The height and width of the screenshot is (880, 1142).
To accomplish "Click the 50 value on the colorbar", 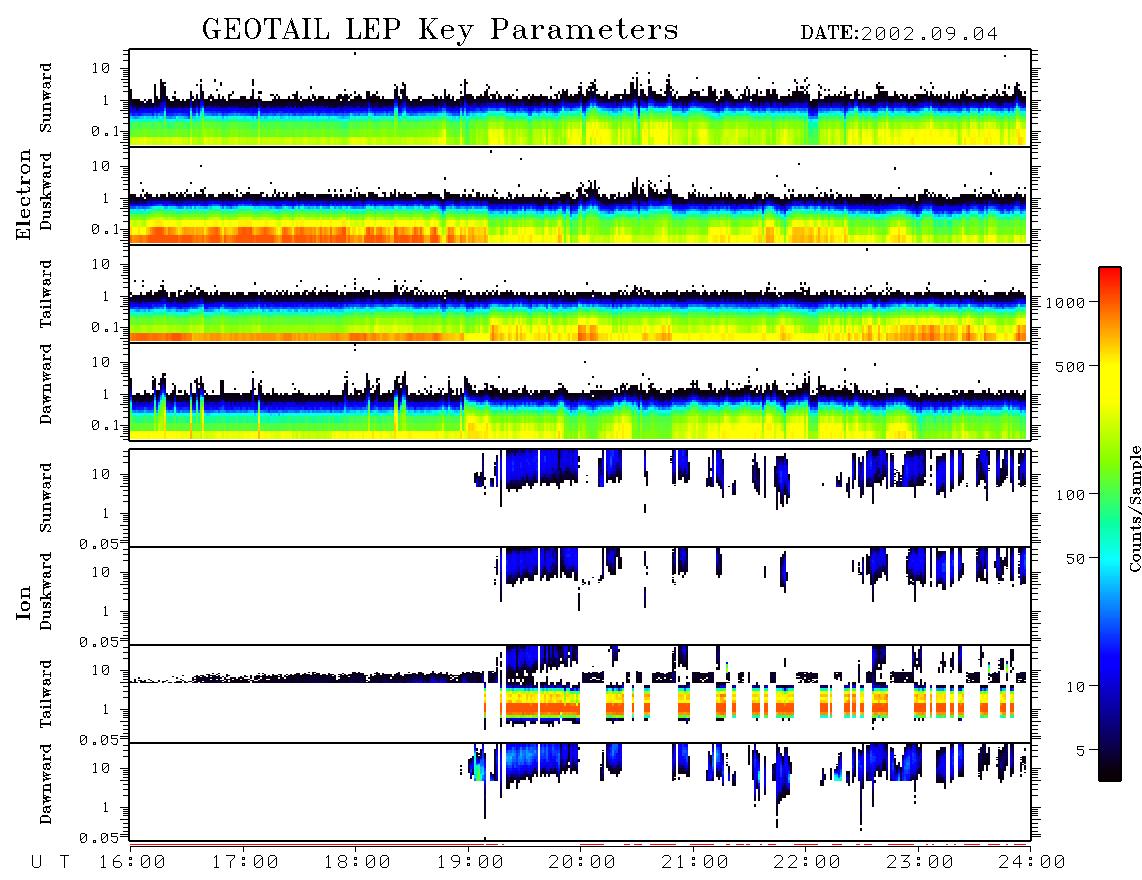I will point(1075,559).
